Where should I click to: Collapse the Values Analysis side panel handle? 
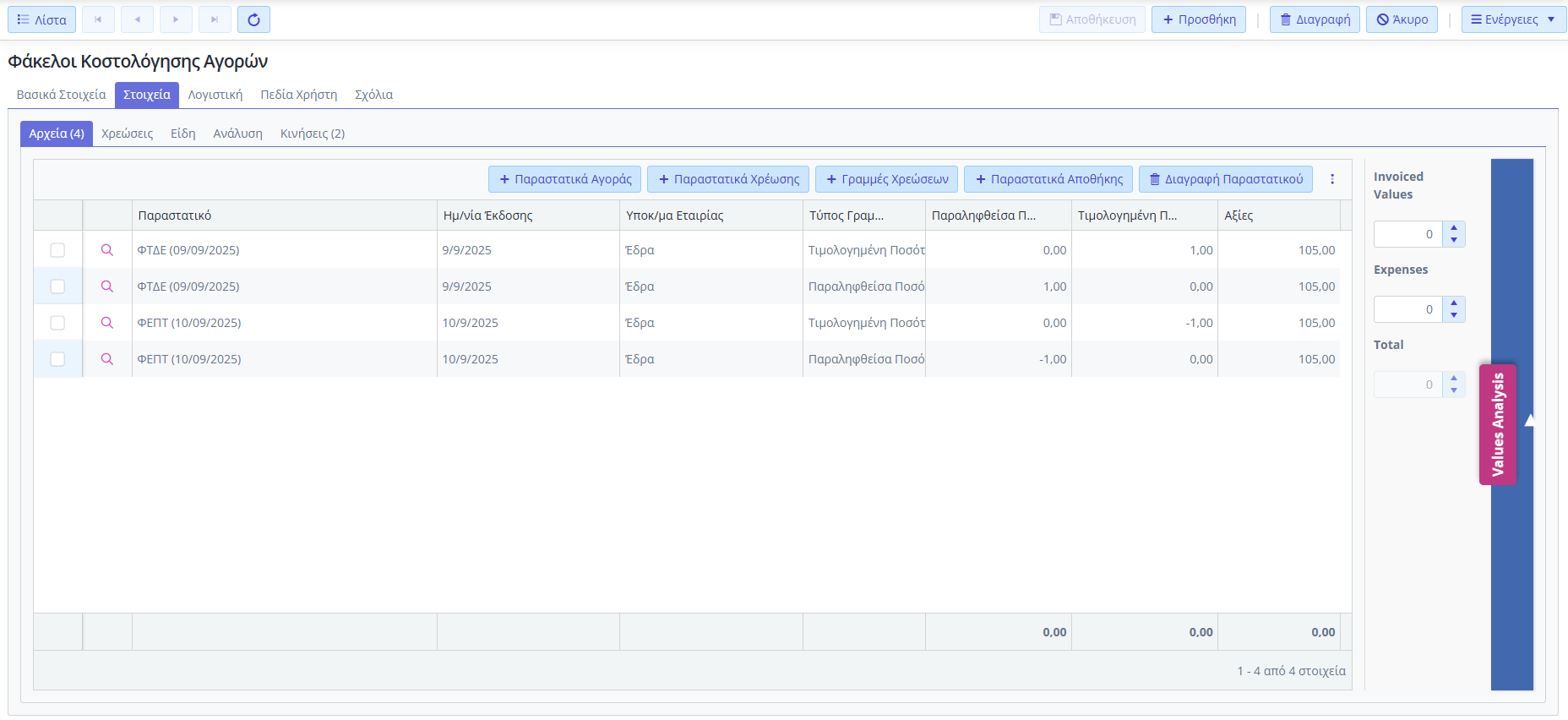[x=1498, y=424]
